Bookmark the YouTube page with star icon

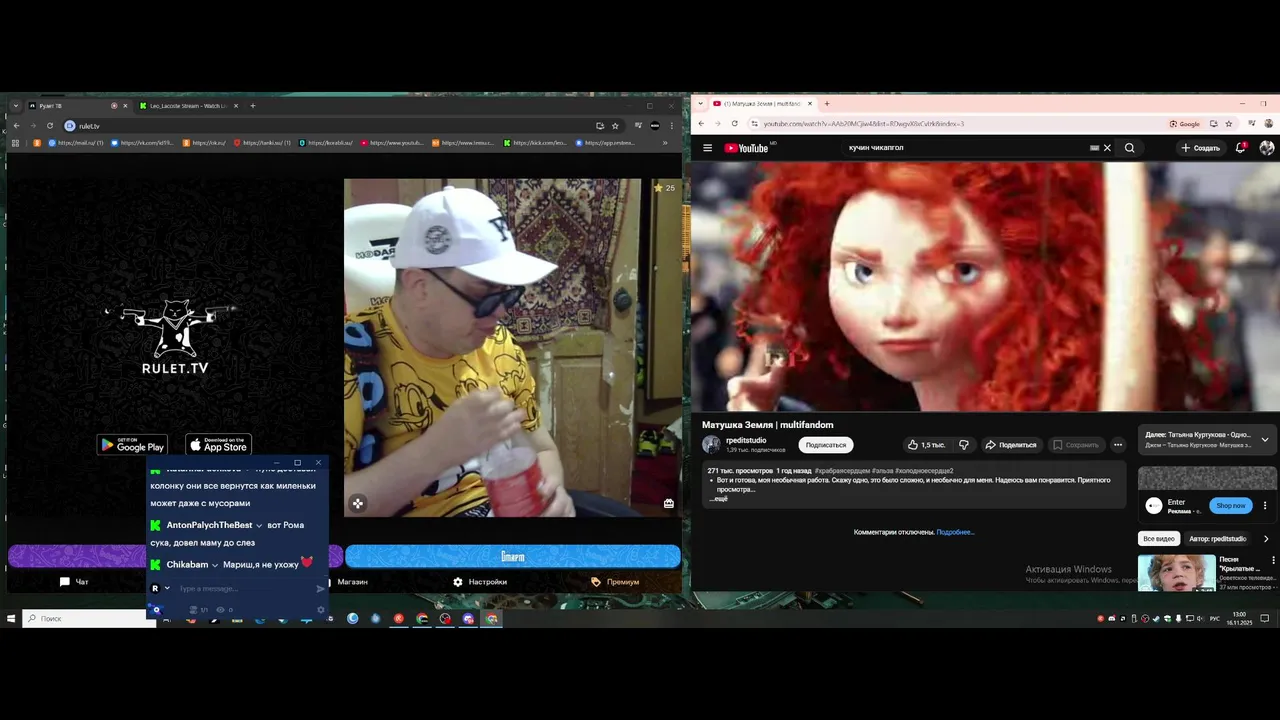pyautogui.click(x=1229, y=123)
